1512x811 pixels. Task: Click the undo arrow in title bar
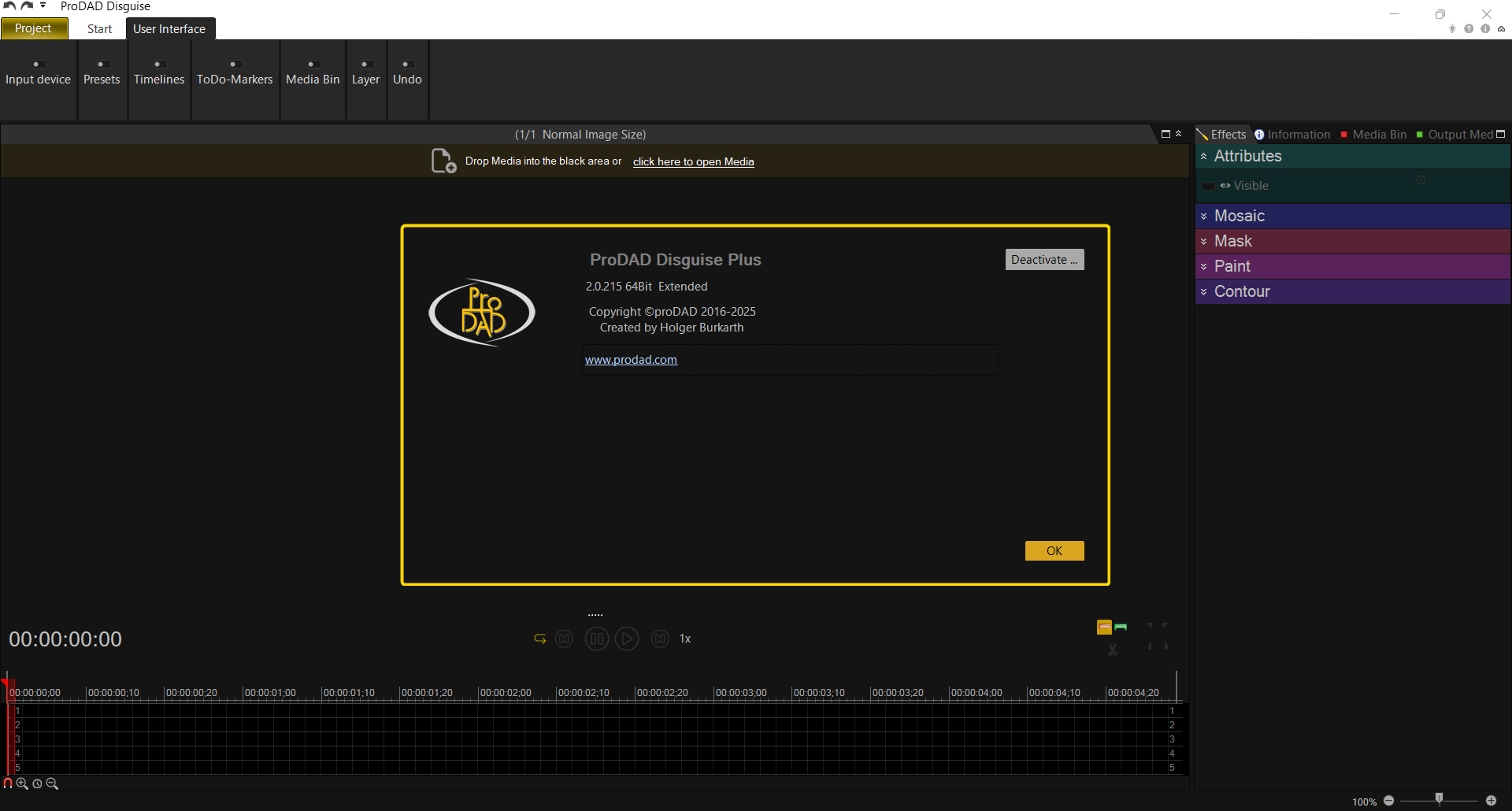pyautogui.click(x=9, y=6)
